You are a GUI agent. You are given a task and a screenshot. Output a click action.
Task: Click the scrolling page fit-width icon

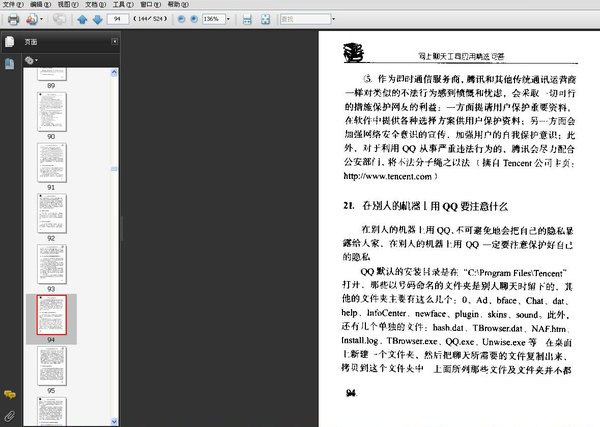[x=247, y=19]
